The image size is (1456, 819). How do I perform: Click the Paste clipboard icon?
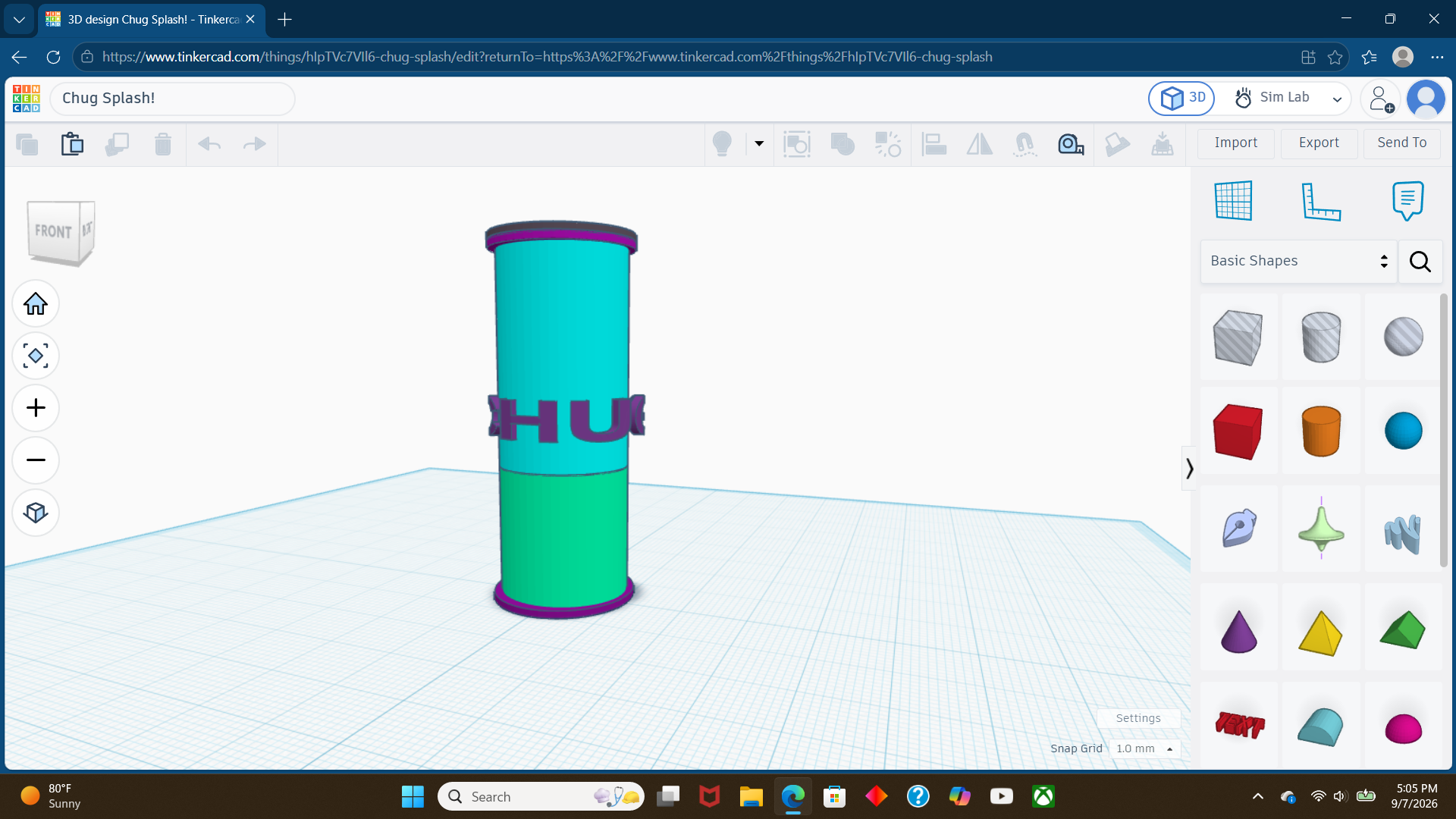pyautogui.click(x=72, y=143)
